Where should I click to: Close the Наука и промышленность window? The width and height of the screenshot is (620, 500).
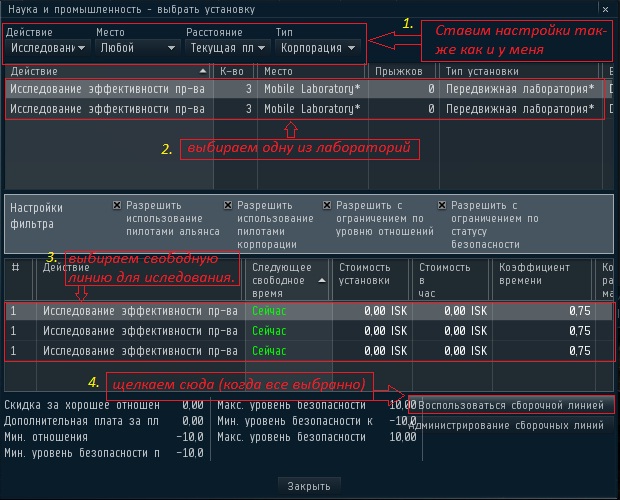tap(605, 9)
